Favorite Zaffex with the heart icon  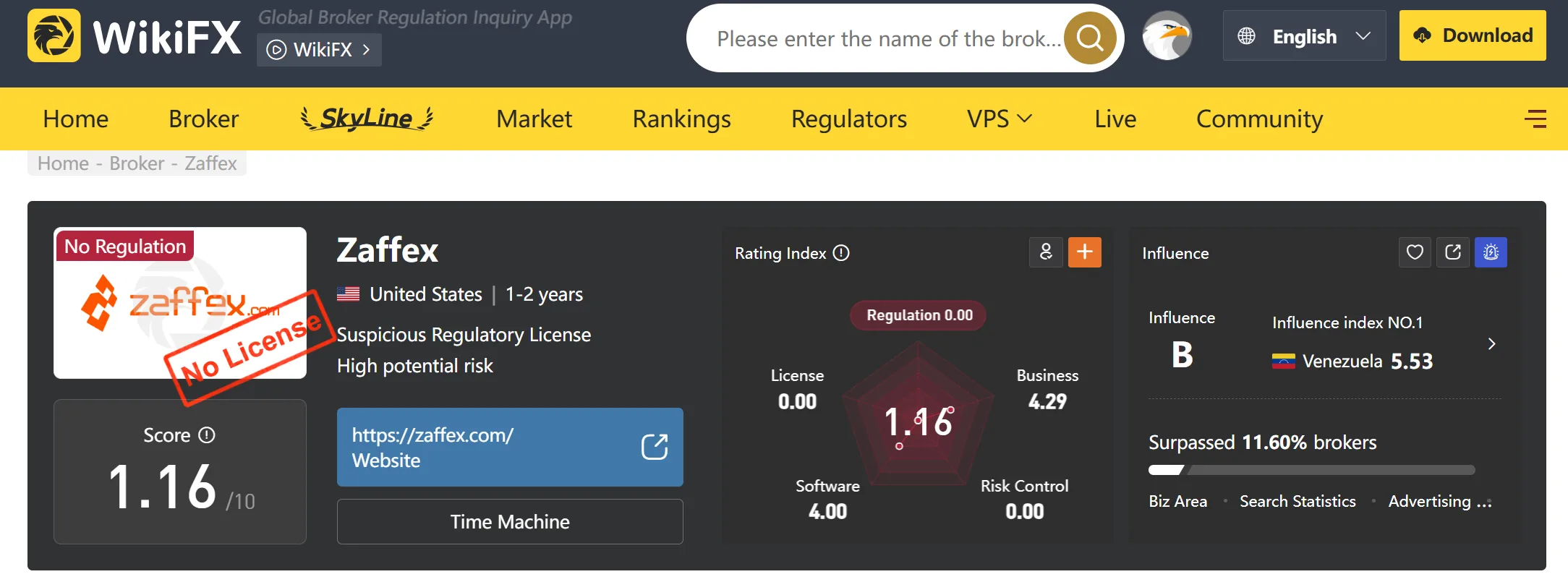click(x=1415, y=252)
